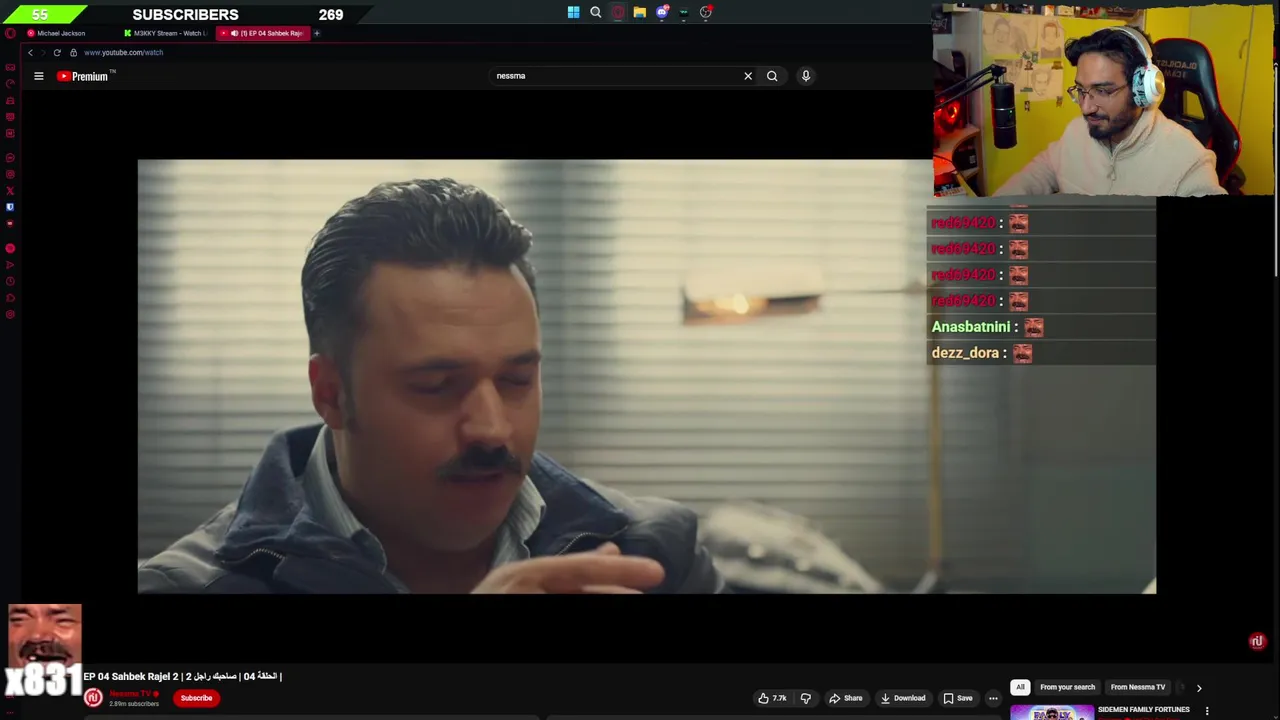Open Instagram in the Opera sidebar
Image resolution: width=1280 pixels, height=720 pixels.
pos(10,174)
